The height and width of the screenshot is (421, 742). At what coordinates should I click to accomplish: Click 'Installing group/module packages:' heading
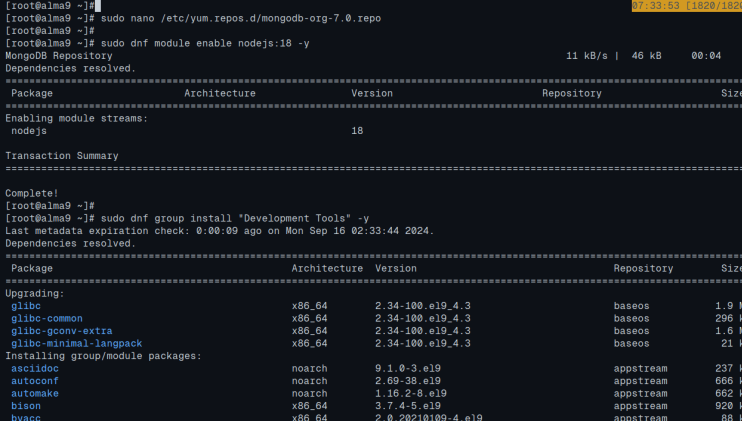point(104,356)
